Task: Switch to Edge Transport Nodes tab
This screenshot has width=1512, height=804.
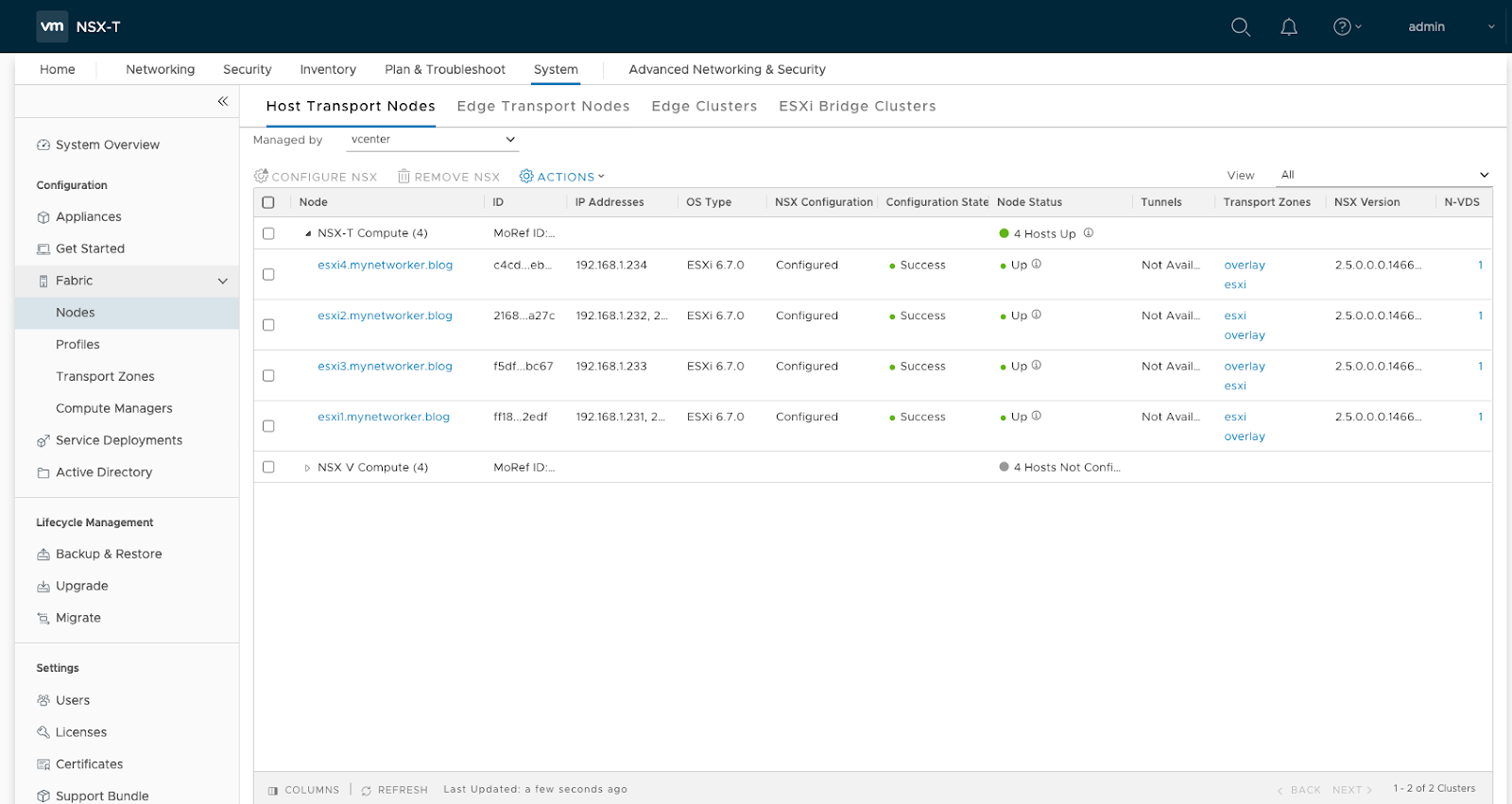Action: pos(542,107)
